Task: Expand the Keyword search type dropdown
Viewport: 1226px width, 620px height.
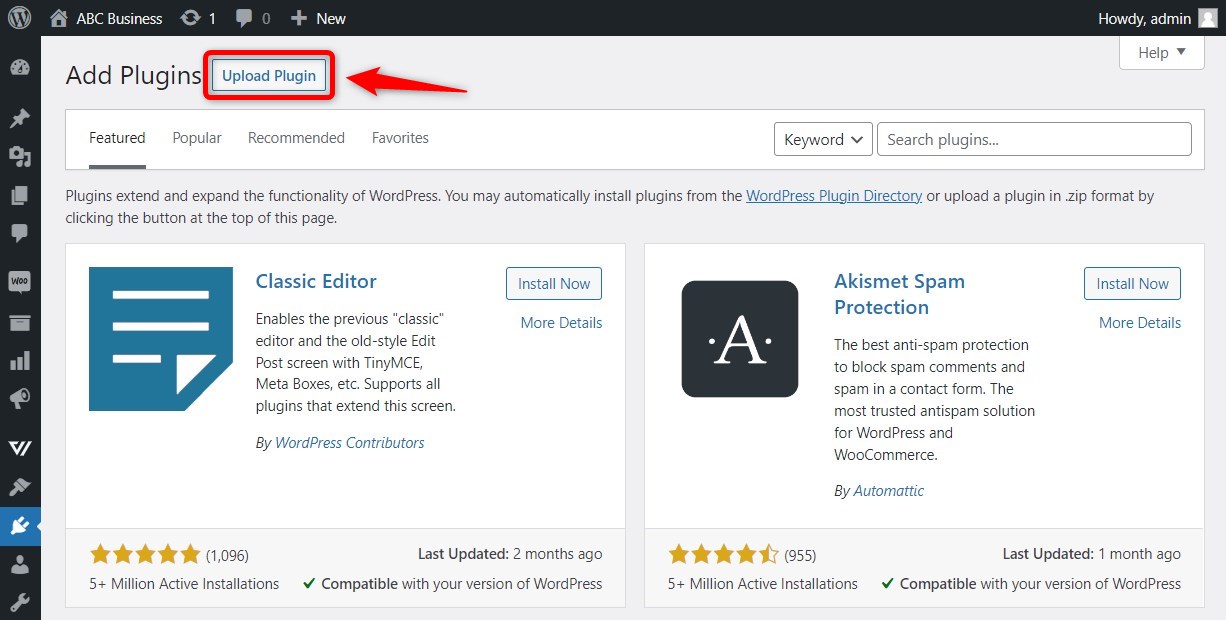Action: 823,140
